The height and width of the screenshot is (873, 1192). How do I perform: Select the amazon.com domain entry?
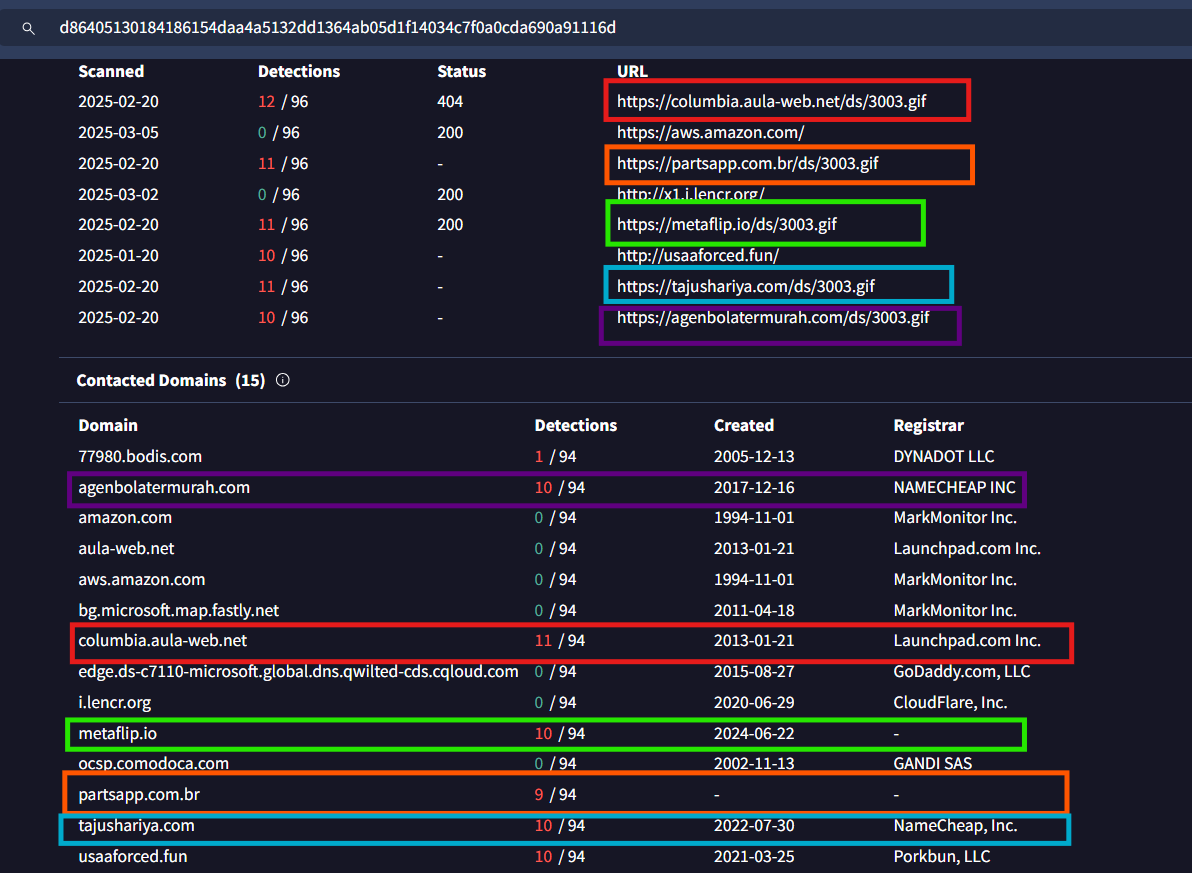point(125,518)
